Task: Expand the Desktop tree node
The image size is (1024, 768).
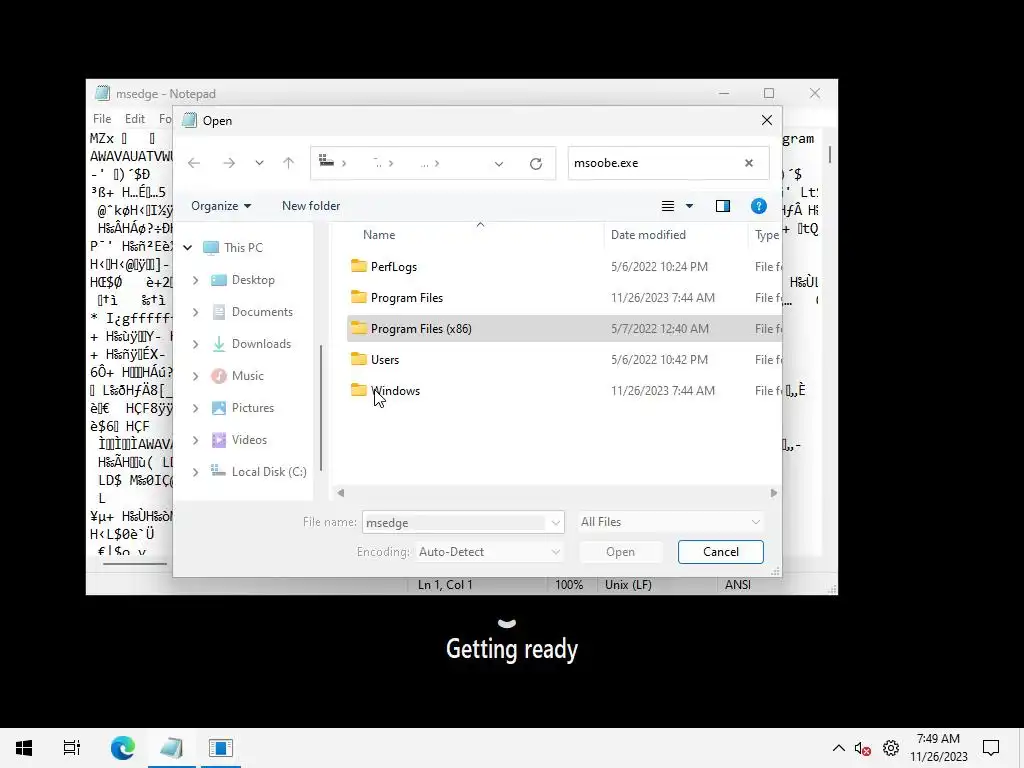Action: point(195,280)
